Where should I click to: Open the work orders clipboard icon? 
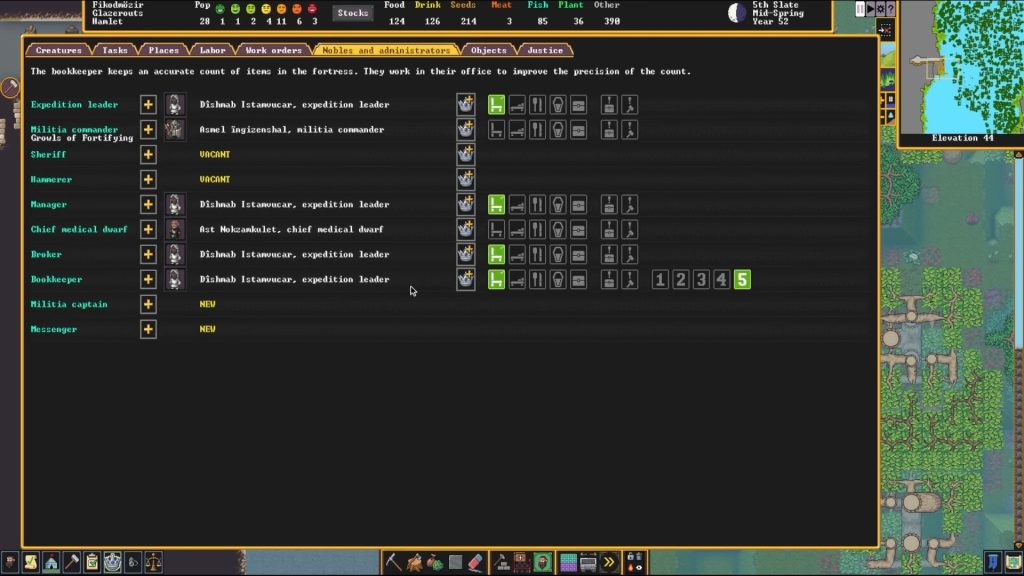point(92,562)
